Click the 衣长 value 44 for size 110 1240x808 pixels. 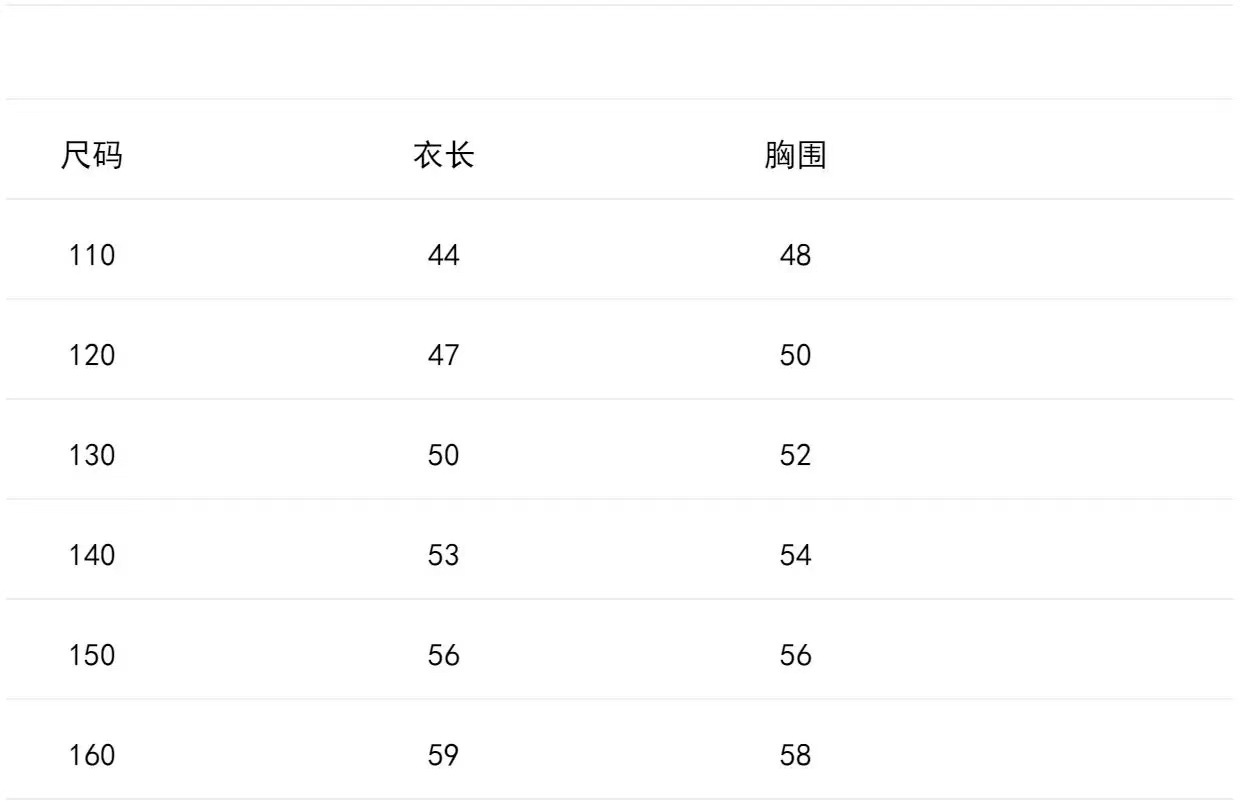click(443, 256)
